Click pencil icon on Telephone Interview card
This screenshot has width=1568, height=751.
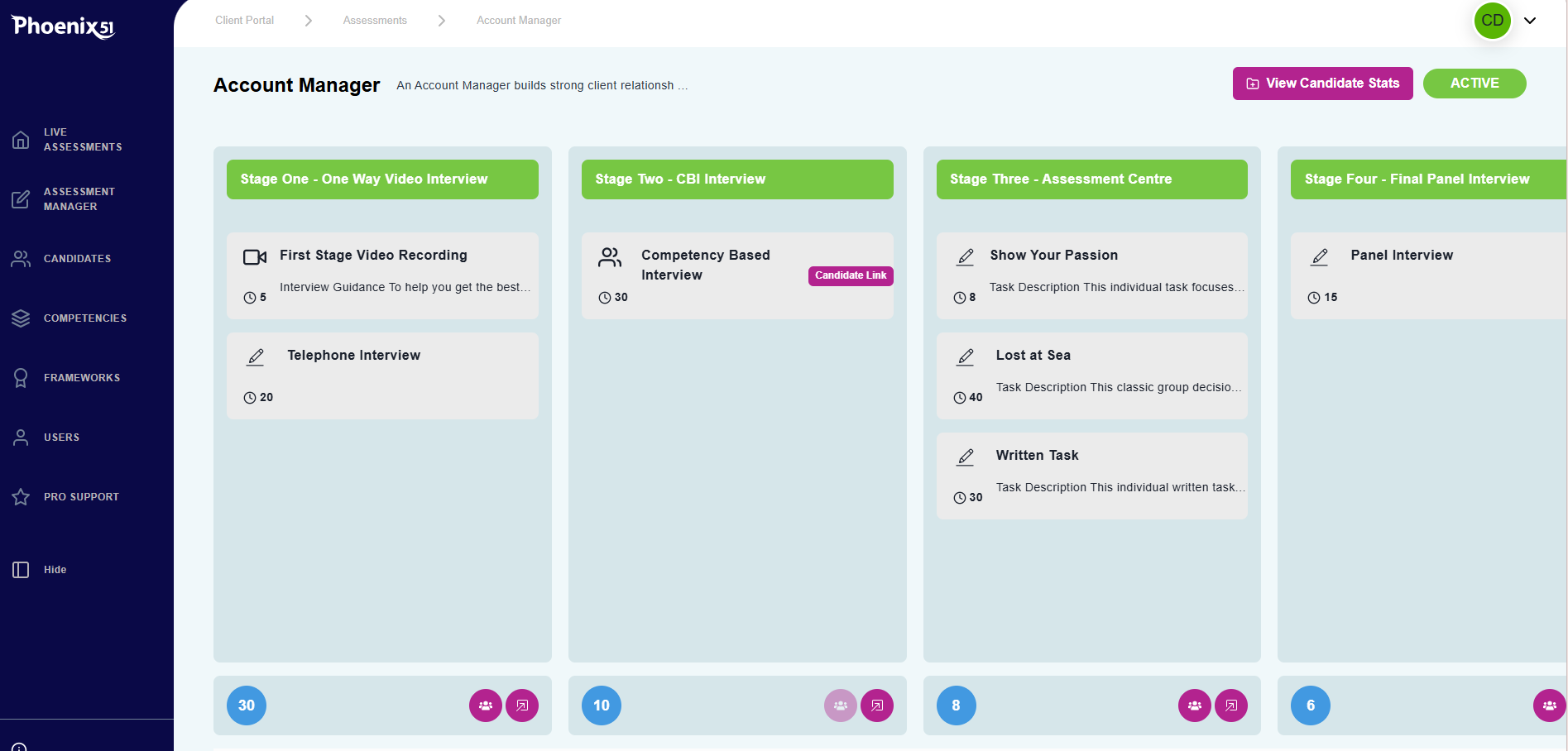click(x=256, y=357)
